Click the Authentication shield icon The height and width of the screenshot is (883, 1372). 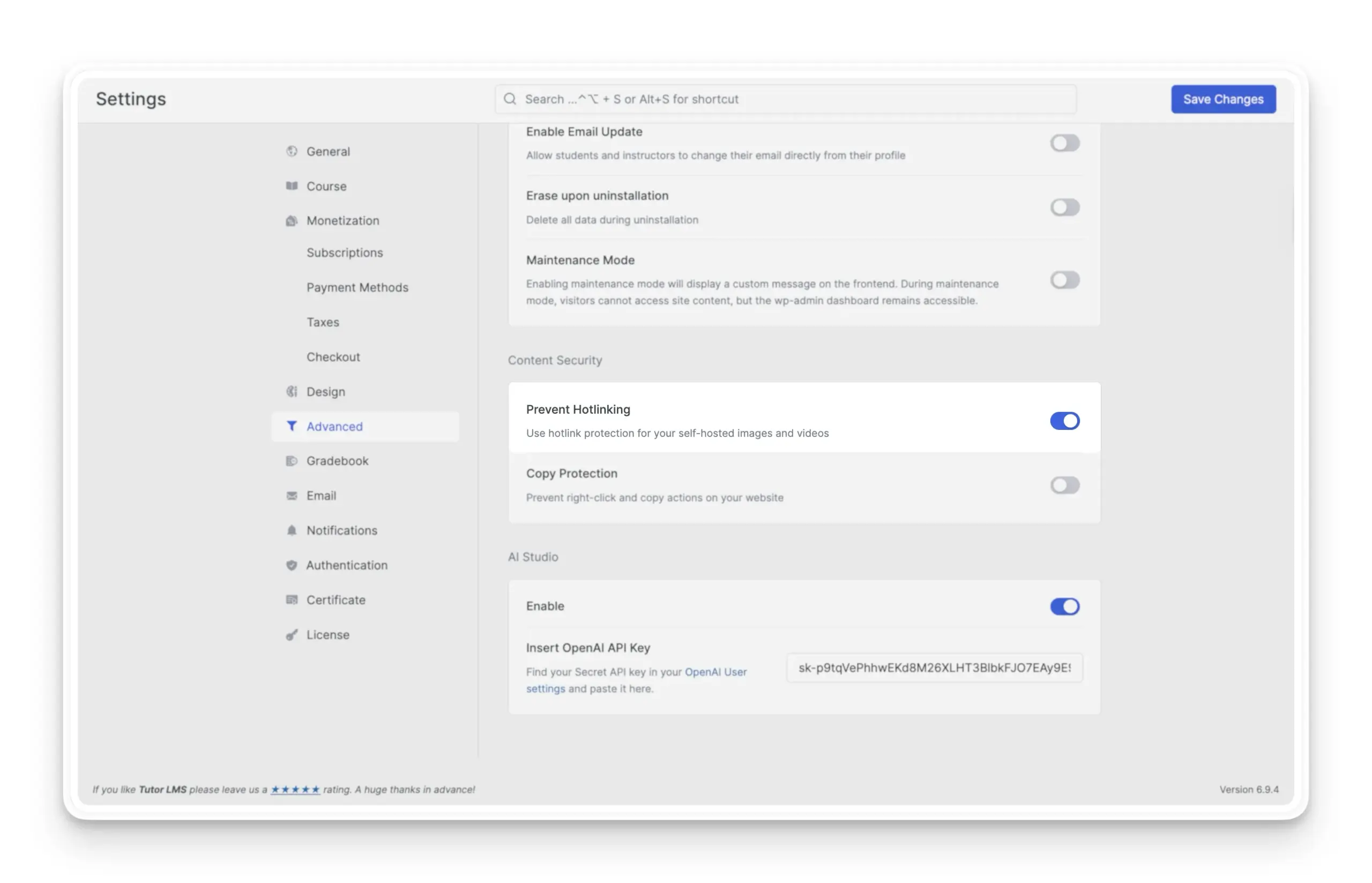pos(292,566)
